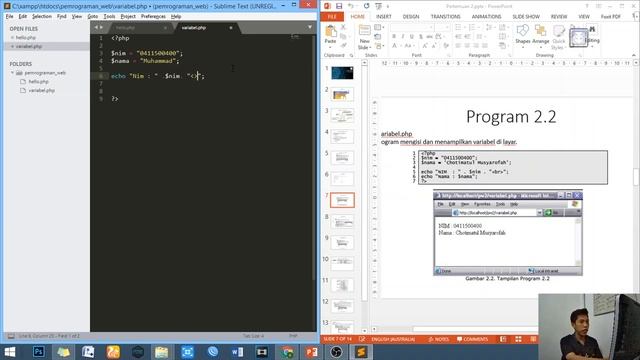640x360 pixels.
Task: Open the File menu in Sublime Text
Action: (x=9, y=16)
